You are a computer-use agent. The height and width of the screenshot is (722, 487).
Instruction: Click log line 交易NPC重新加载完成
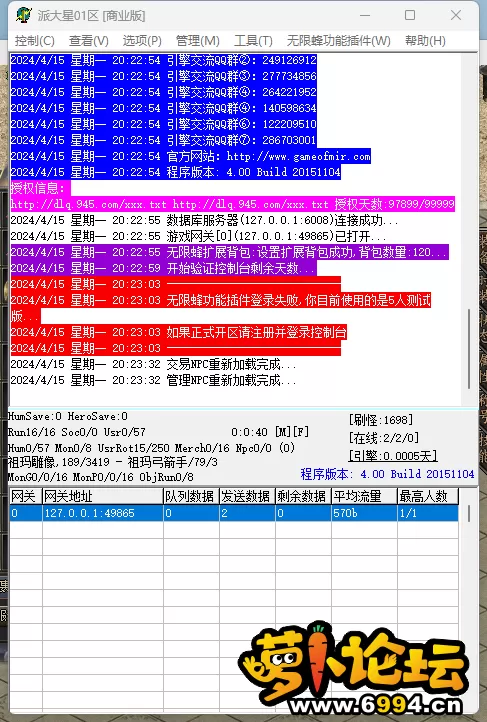[154, 364]
